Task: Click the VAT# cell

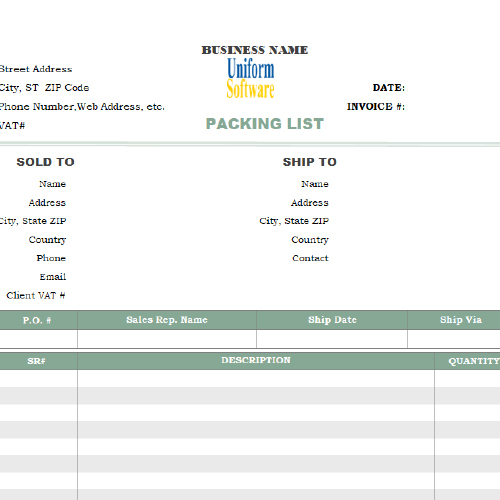Action: point(12,126)
